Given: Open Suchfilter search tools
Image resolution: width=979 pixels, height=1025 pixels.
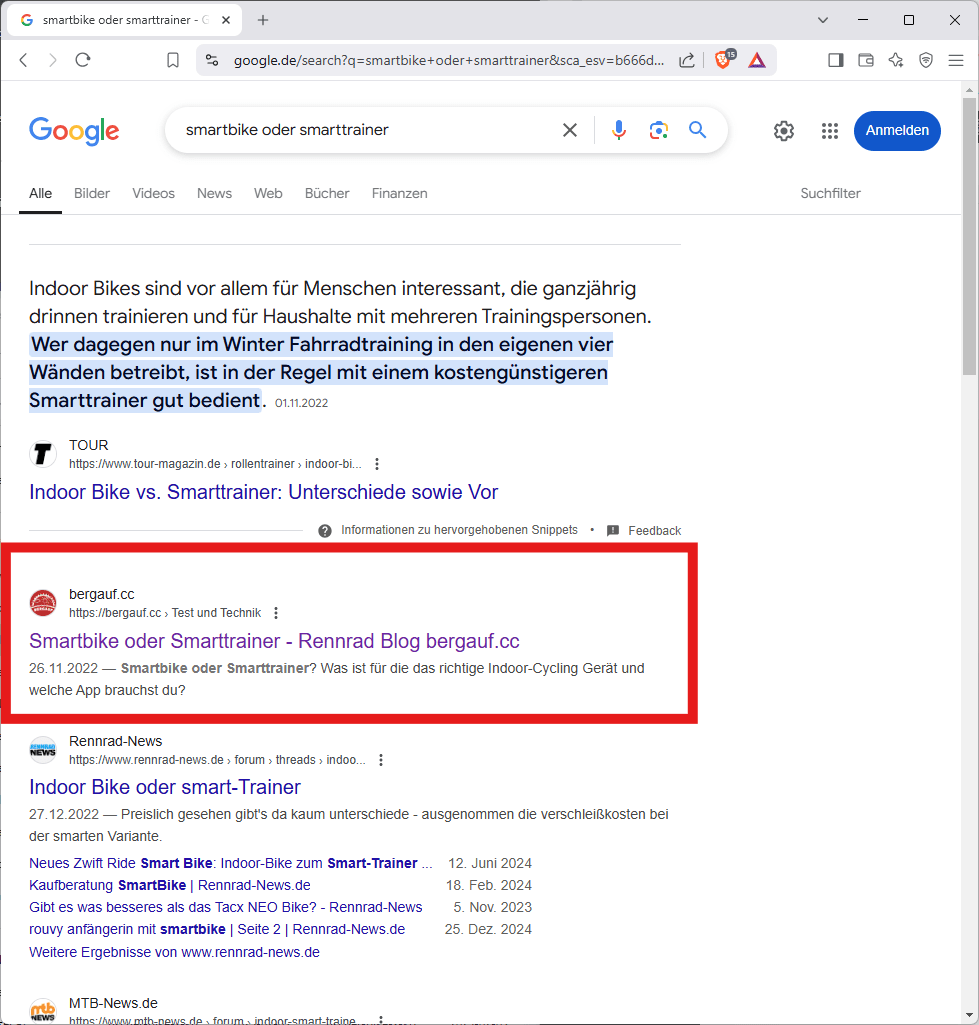Looking at the screenshot, I should point(830,193).
